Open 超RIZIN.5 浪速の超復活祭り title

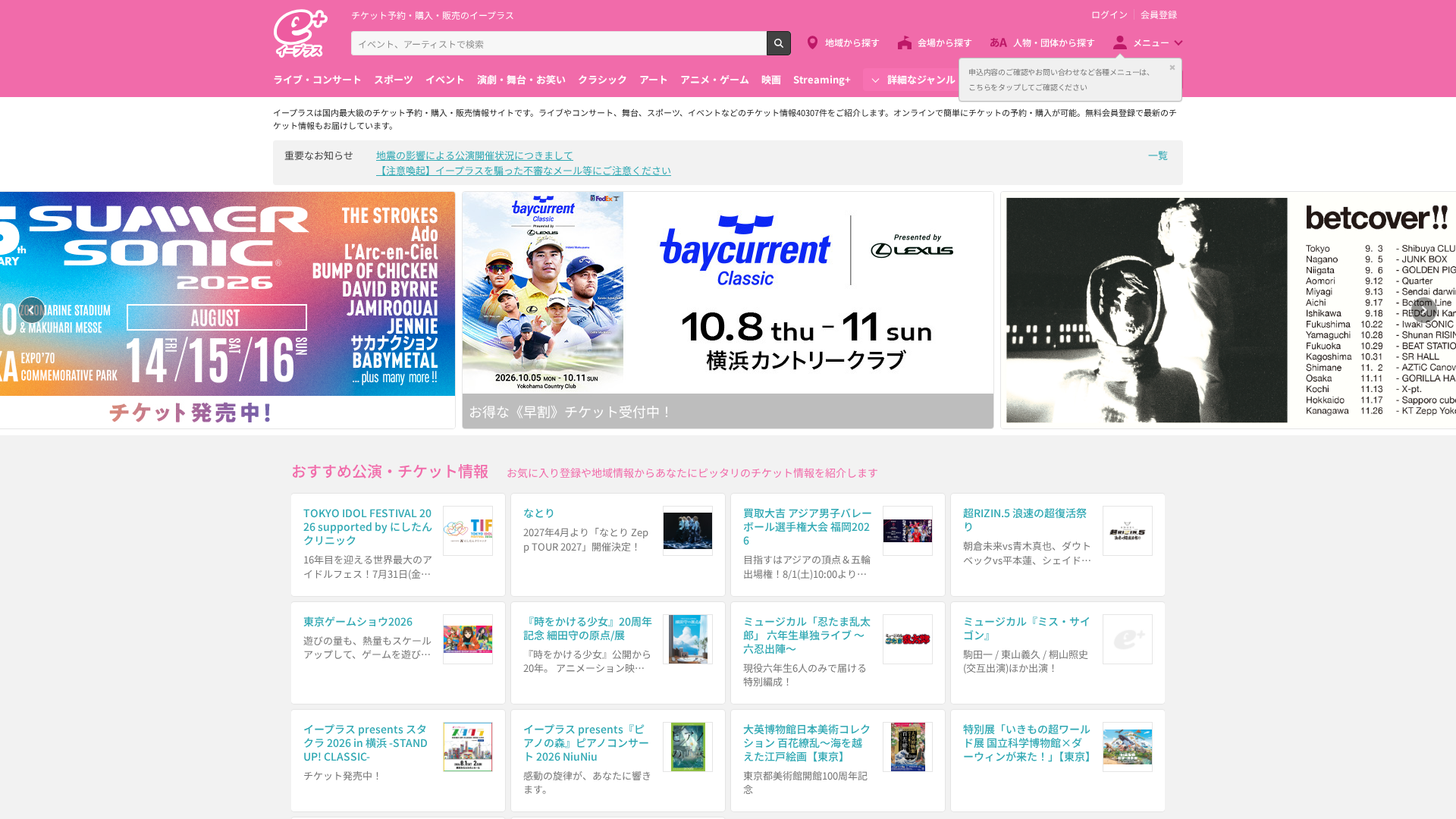click(1025, 519)
